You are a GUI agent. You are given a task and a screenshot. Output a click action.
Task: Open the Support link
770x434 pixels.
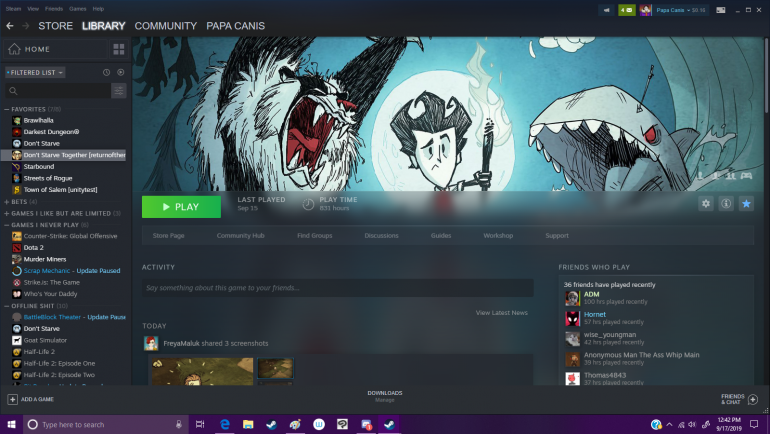tap(557, 236)
